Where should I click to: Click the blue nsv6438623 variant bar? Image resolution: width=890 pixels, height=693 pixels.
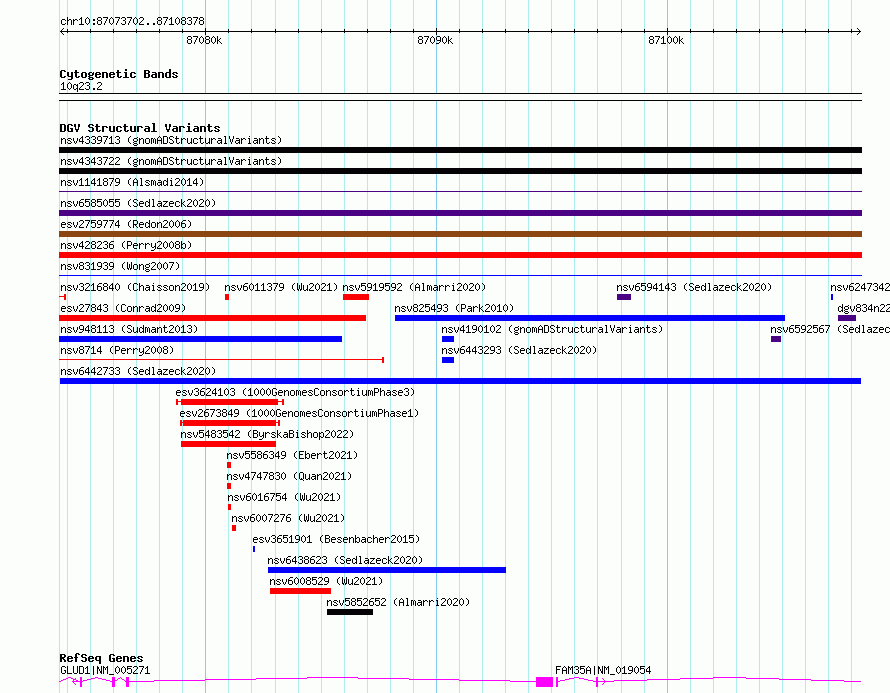pyautogui.click(x=387, y=570)
